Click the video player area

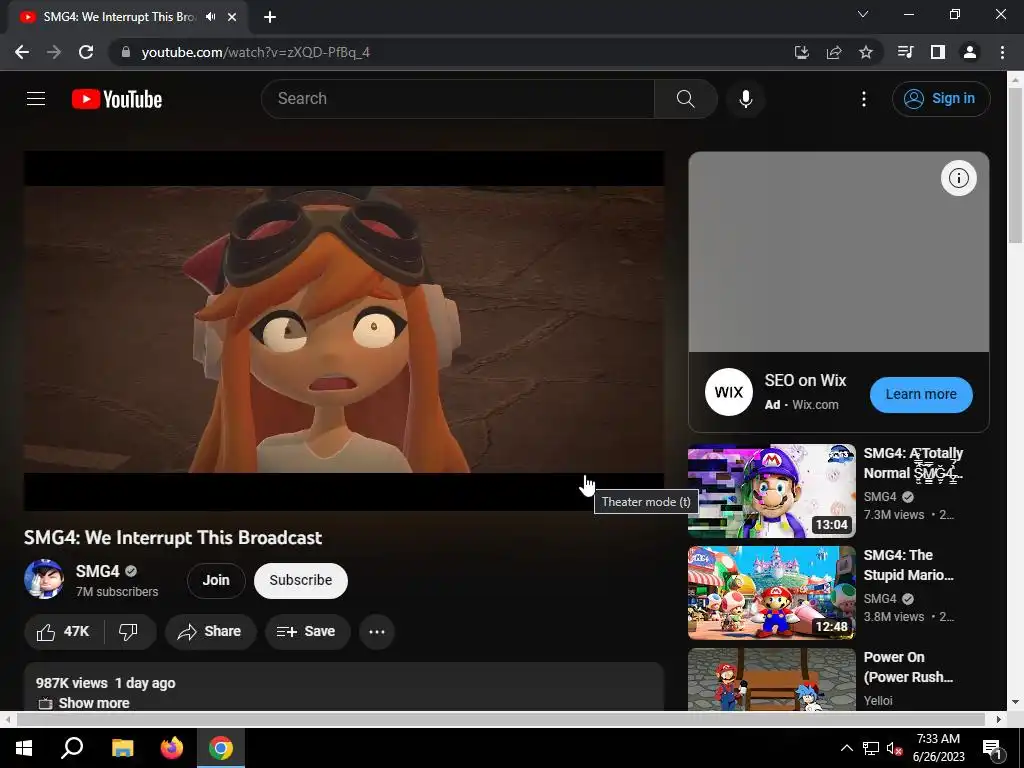click(344, 330)
